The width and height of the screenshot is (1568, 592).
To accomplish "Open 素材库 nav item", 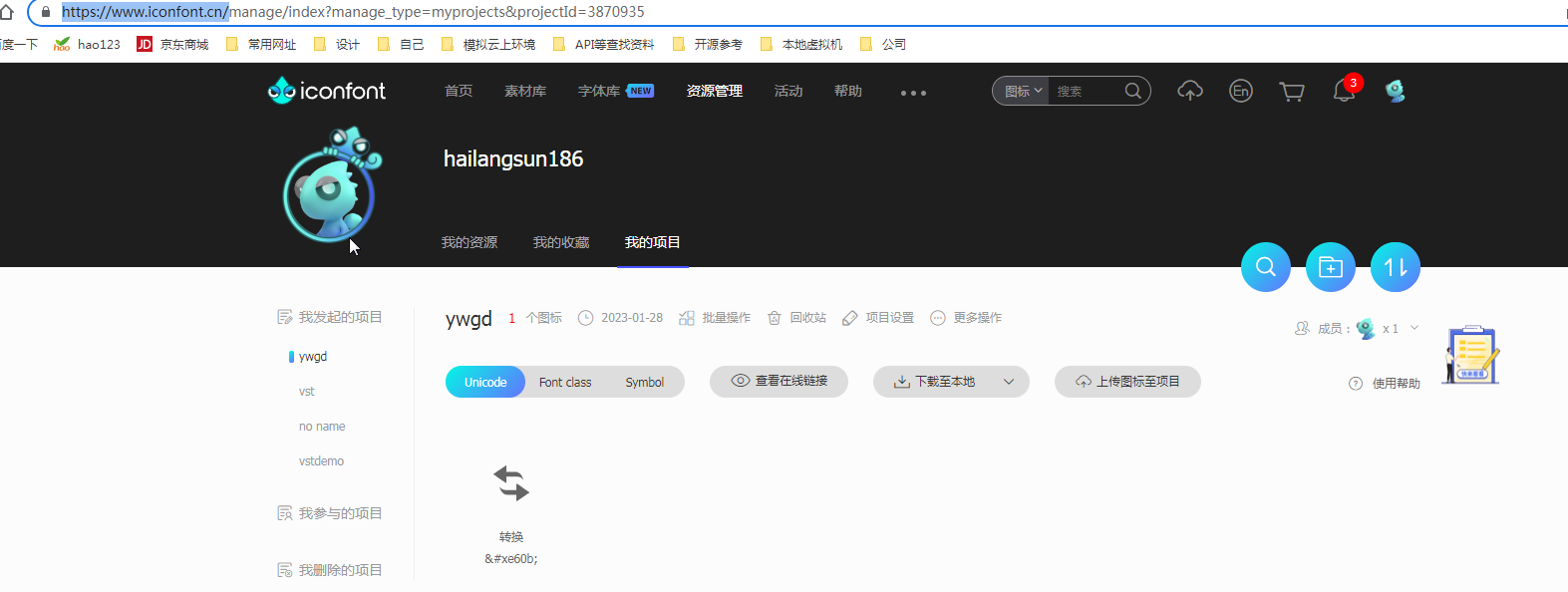I will [525, 91].
